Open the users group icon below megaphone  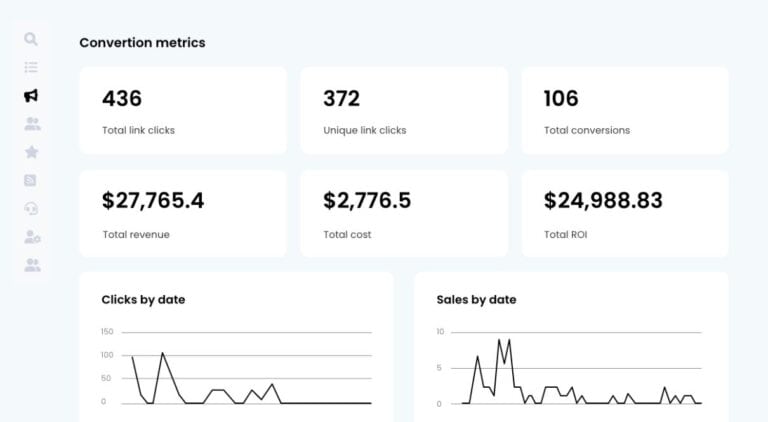32,124
